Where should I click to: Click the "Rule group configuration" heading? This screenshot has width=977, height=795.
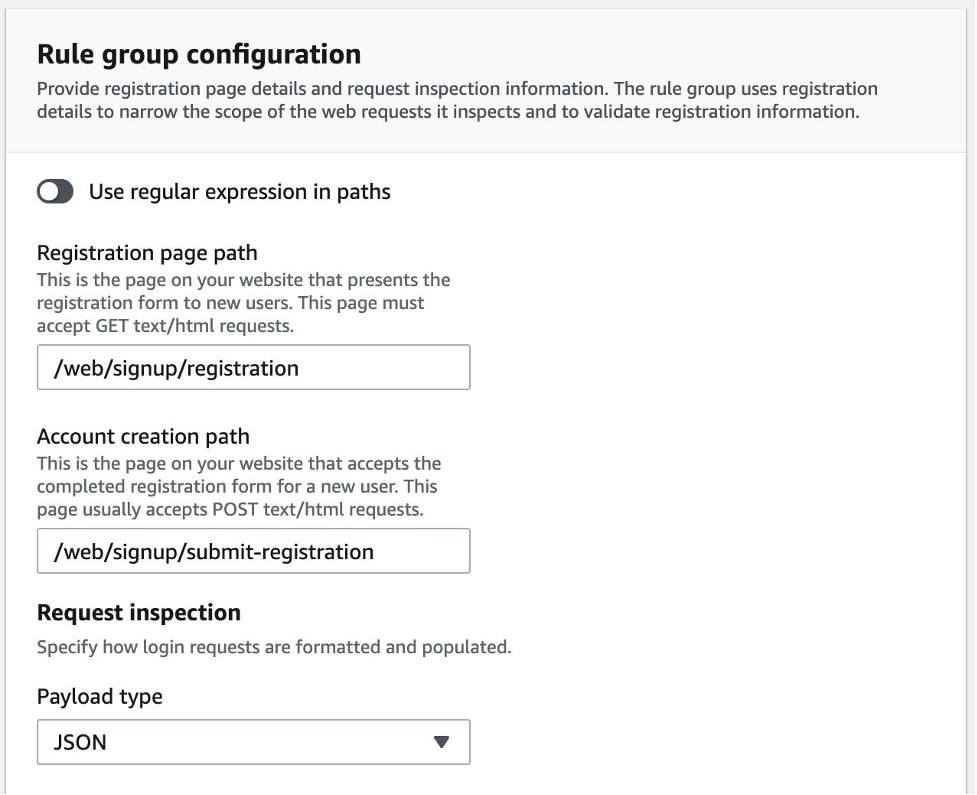(198, 54)
